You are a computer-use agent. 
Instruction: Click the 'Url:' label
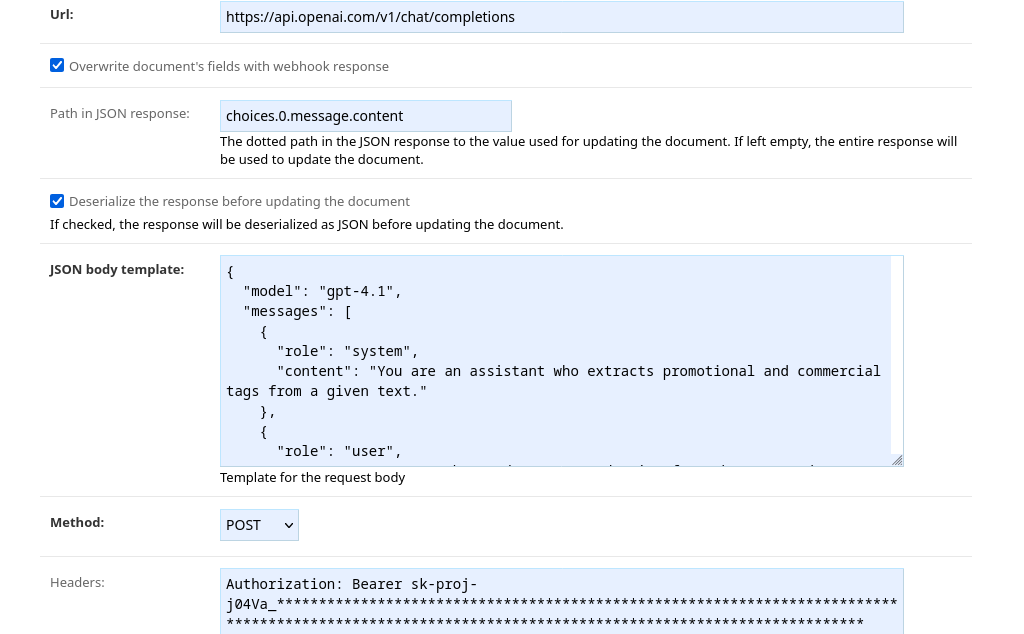click(x=61, y=14)
